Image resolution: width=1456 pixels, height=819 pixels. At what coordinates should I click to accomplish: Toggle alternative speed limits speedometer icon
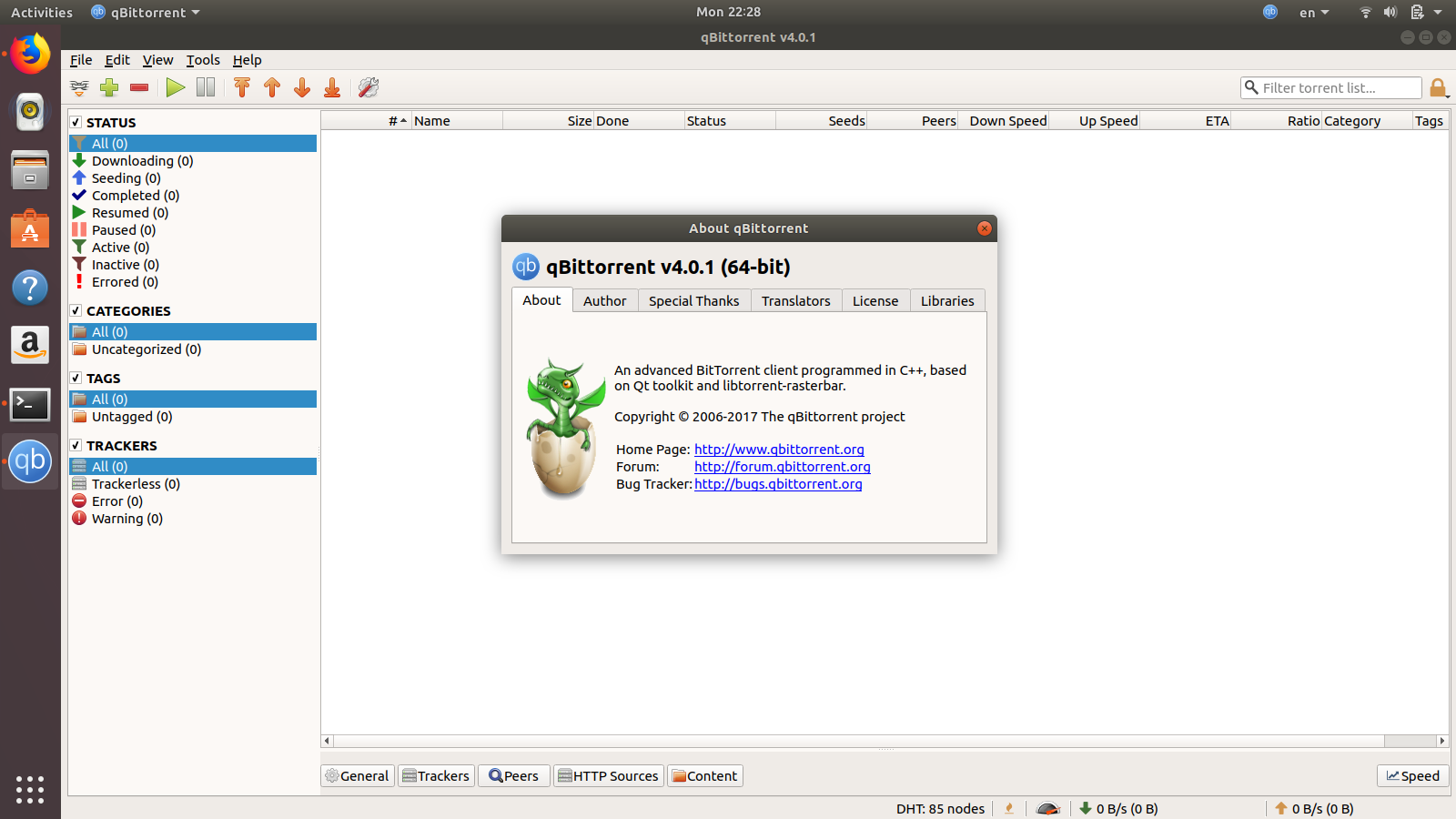[x=1048, y=808]
